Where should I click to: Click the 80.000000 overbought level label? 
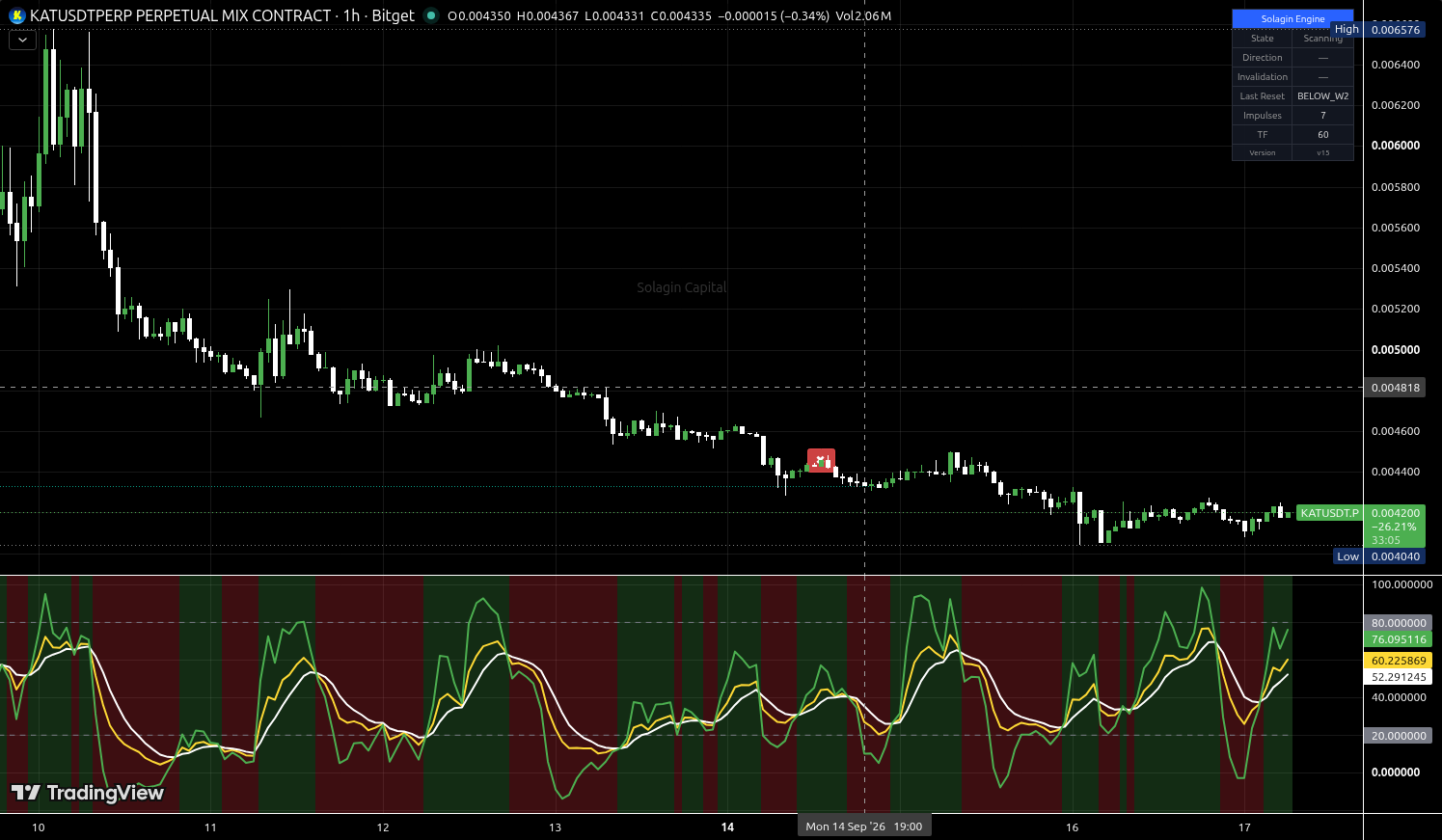coord(1398,623)
